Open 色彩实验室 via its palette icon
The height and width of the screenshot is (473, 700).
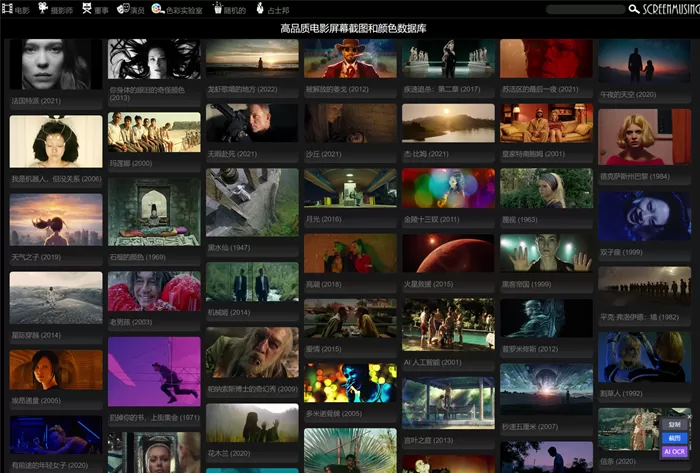[157, 9]
